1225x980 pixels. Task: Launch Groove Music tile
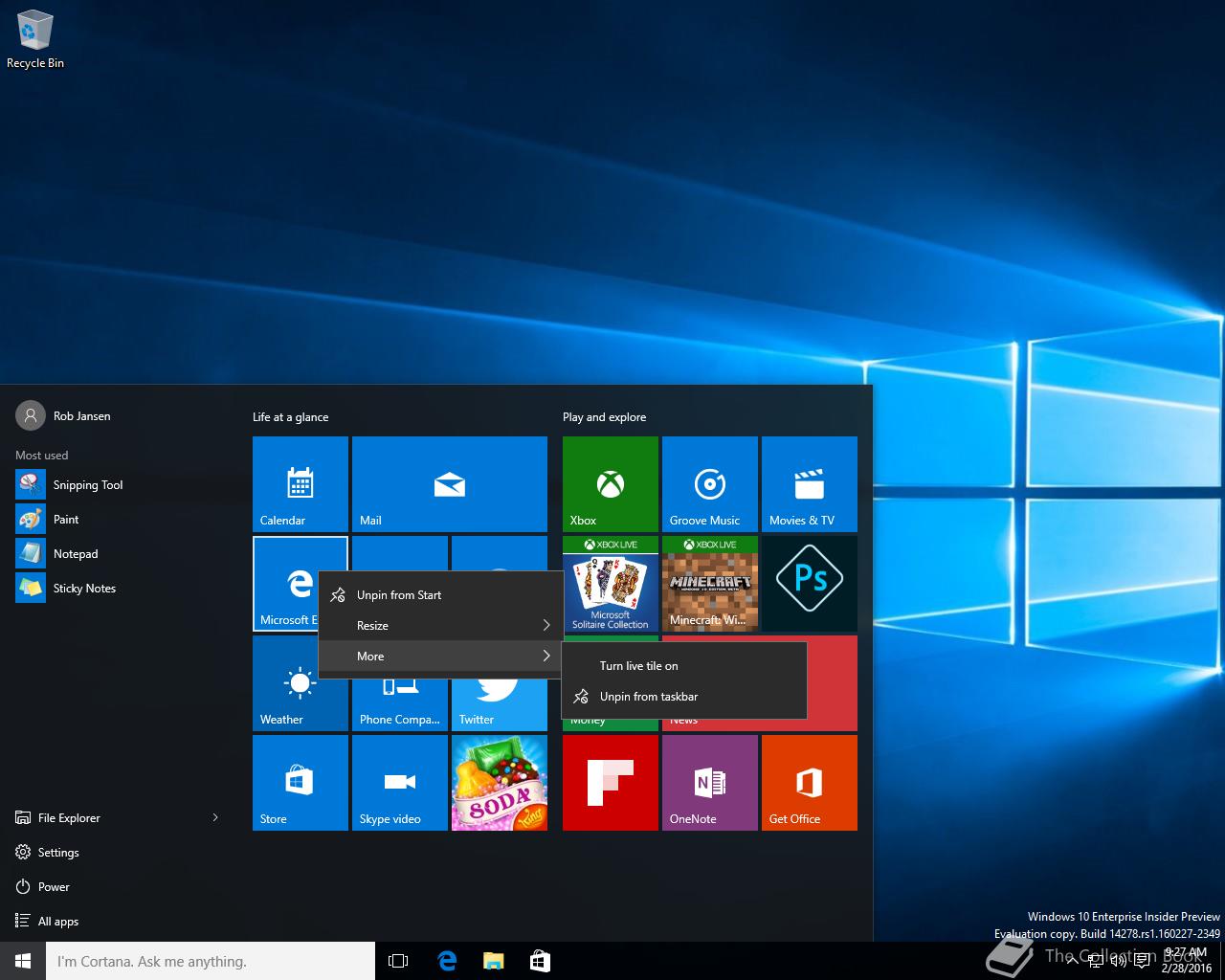click(709, 483)
